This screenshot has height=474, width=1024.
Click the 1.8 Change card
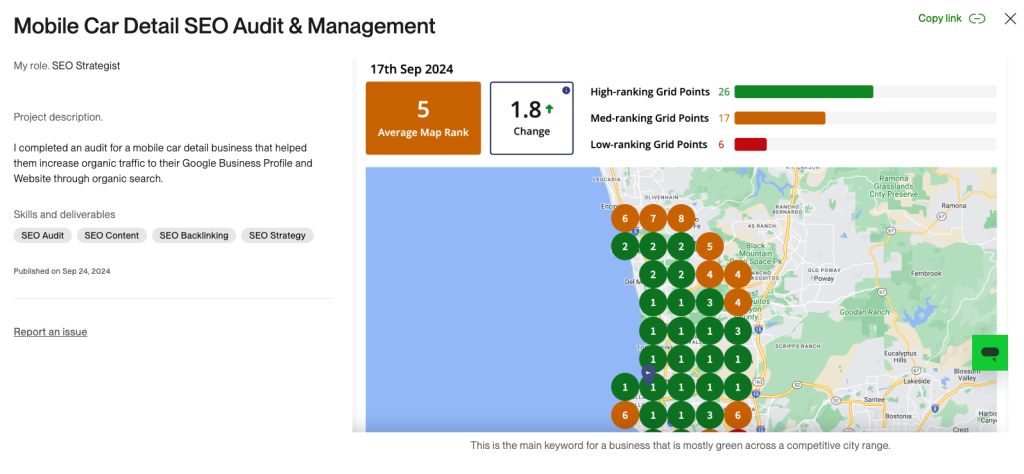(x=531, y=118)
